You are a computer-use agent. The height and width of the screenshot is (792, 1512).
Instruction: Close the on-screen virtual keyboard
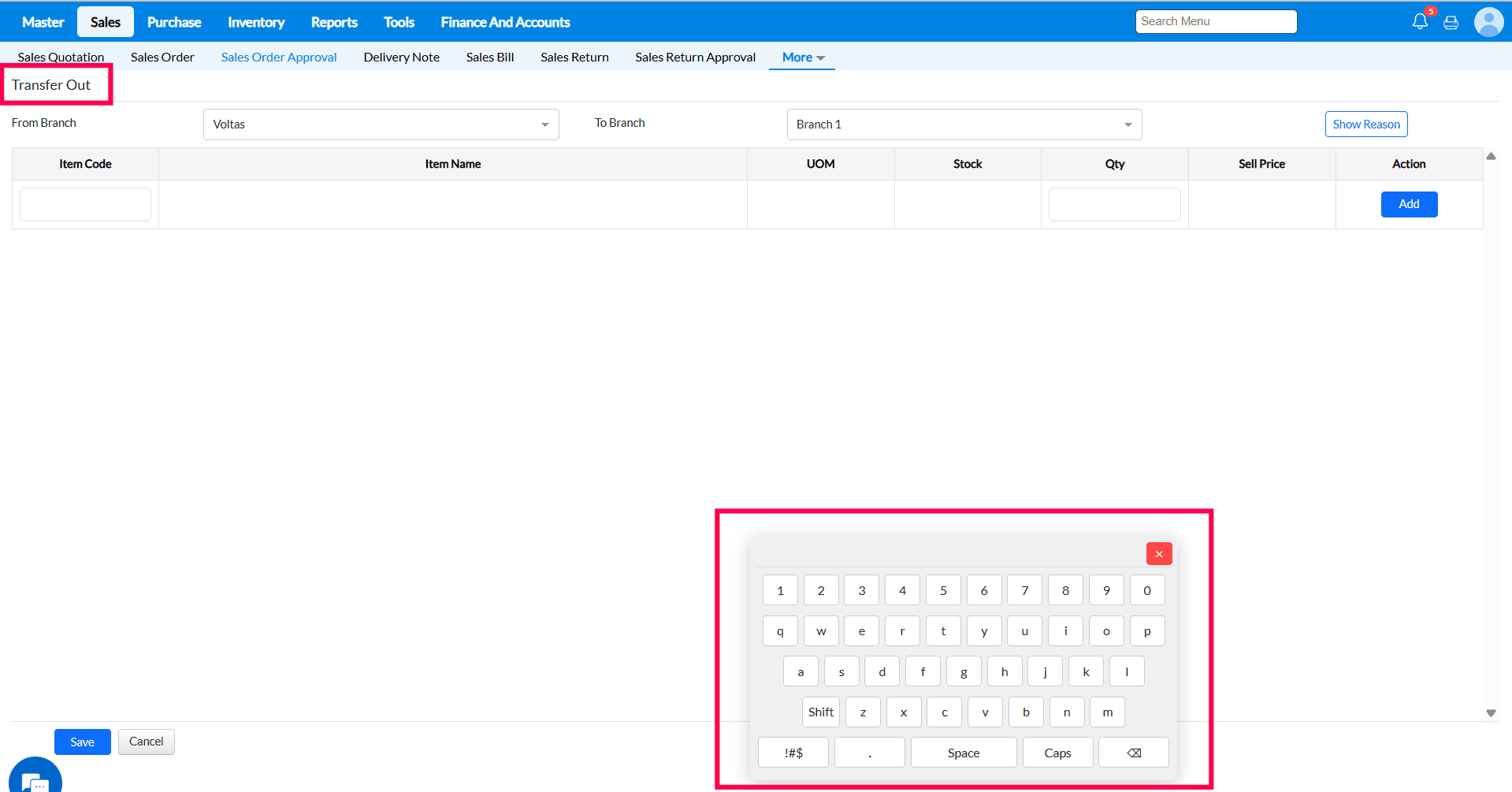(x=1158, y=554)
